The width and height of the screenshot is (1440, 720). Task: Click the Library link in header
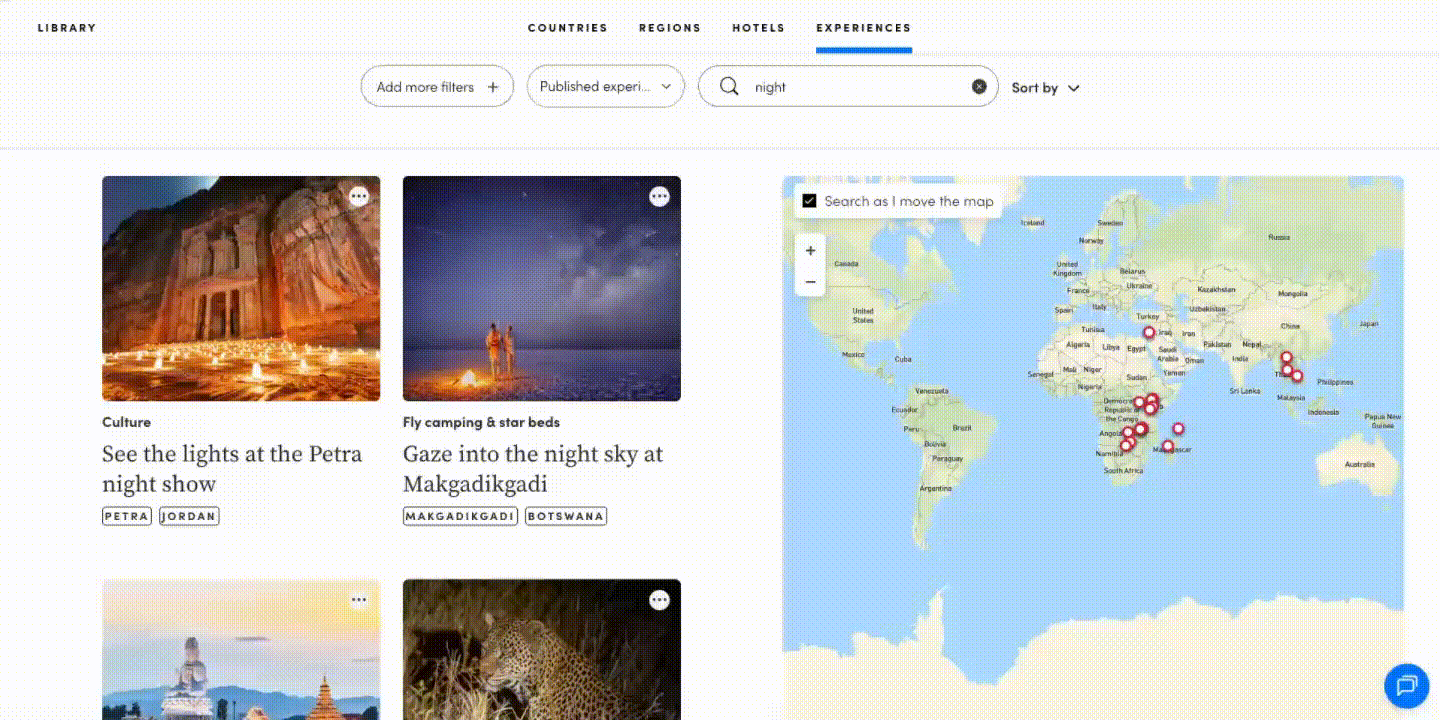coord(67,28)
